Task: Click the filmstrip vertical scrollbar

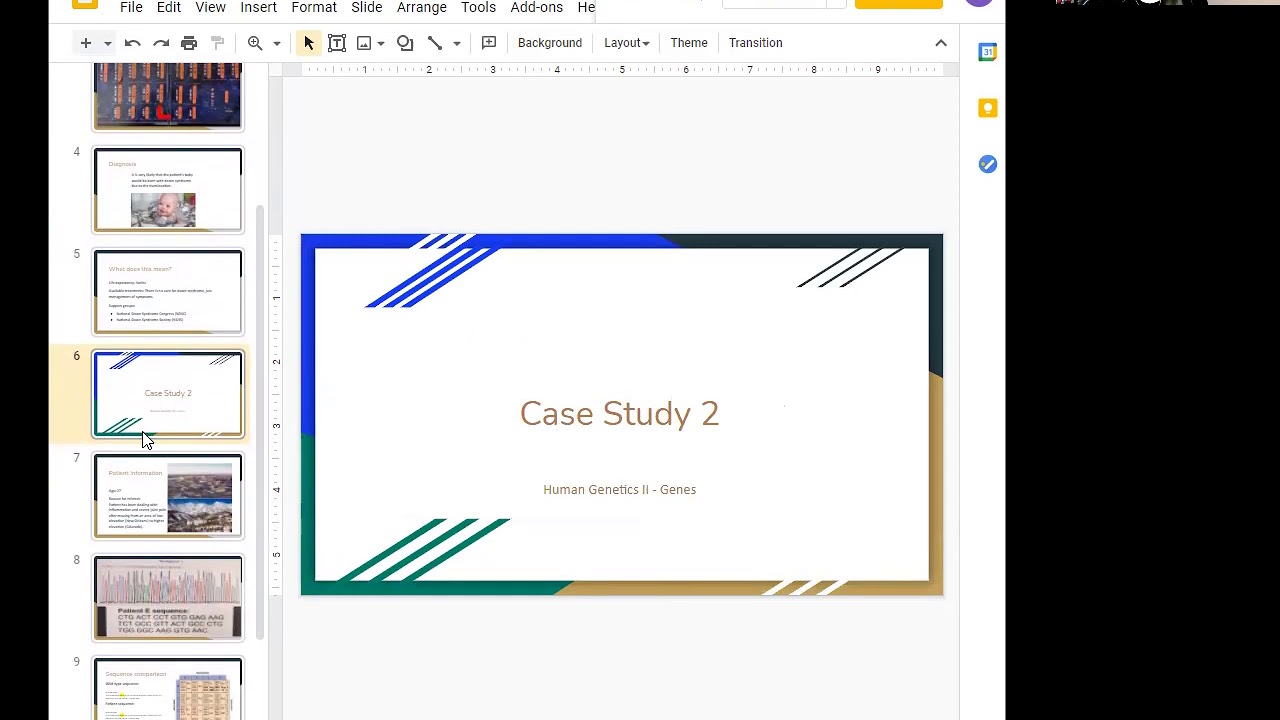Action: tap(261, 420)
